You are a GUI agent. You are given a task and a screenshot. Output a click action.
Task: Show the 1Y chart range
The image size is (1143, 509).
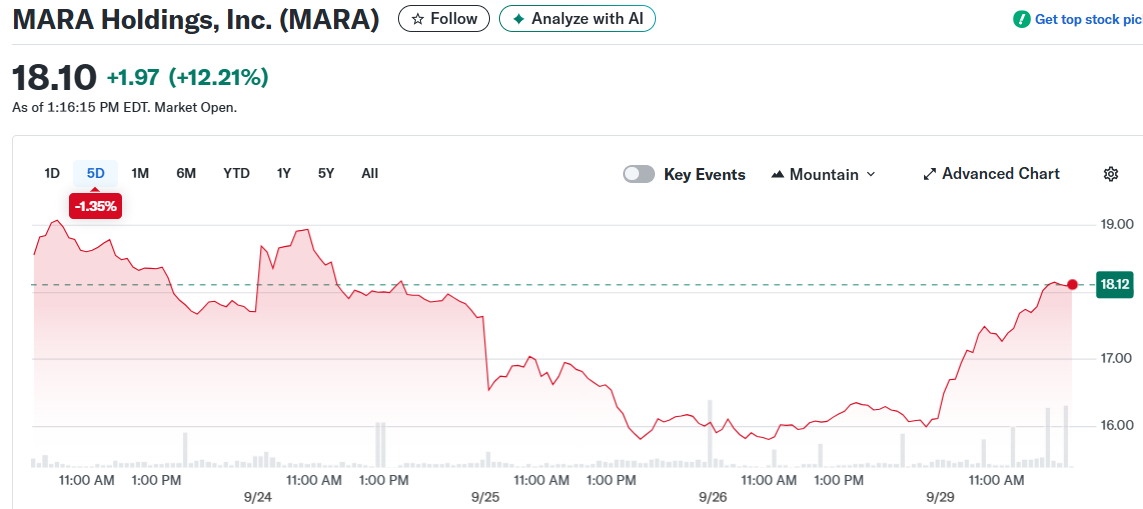[284, 174]
